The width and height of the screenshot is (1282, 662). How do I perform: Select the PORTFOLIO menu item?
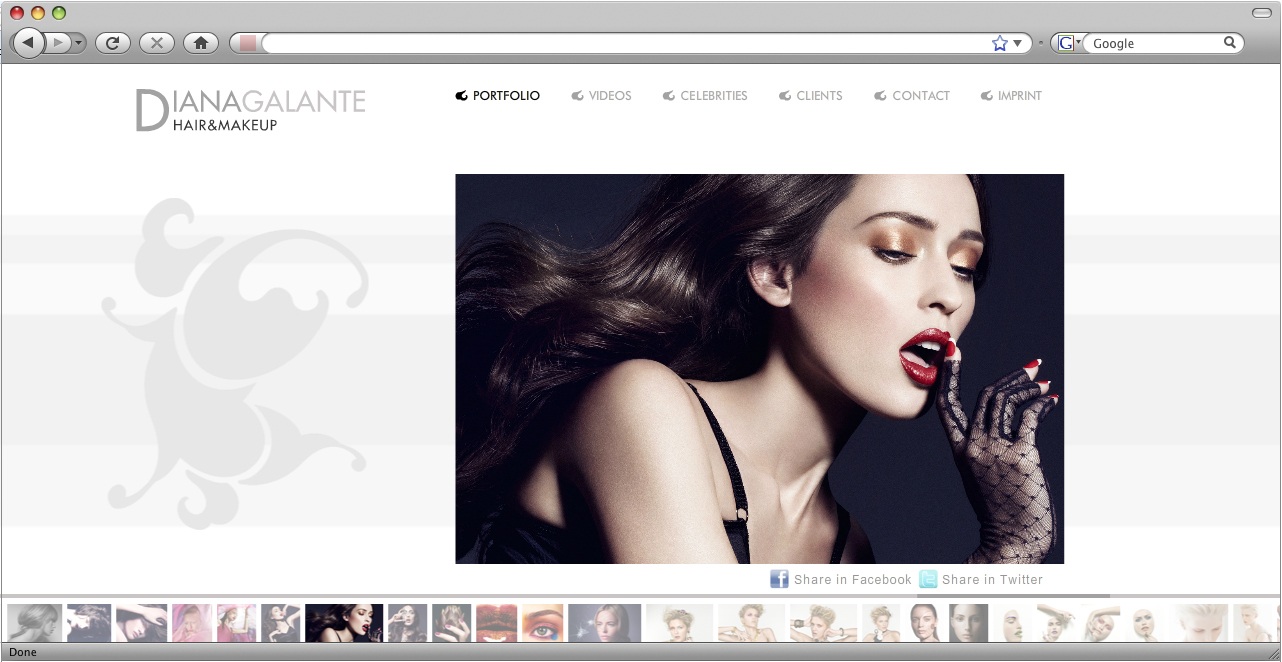(497, 96)
